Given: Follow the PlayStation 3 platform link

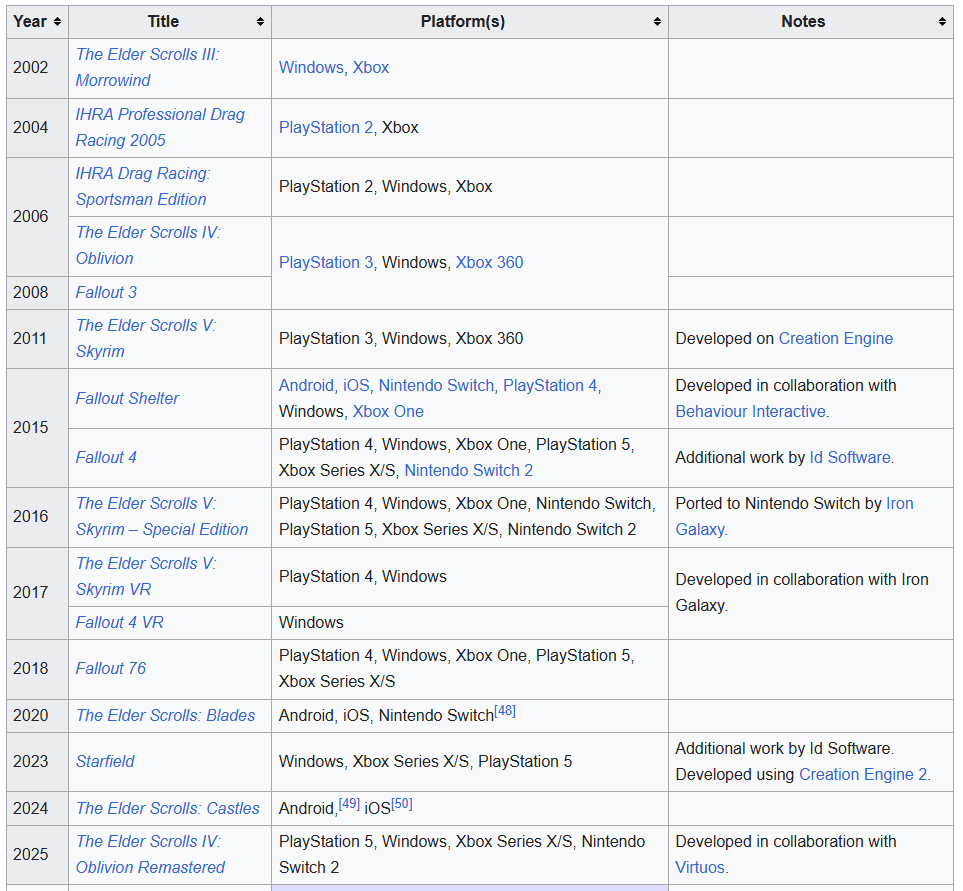Looking at the screenshot, I should (x=326, y=262).
